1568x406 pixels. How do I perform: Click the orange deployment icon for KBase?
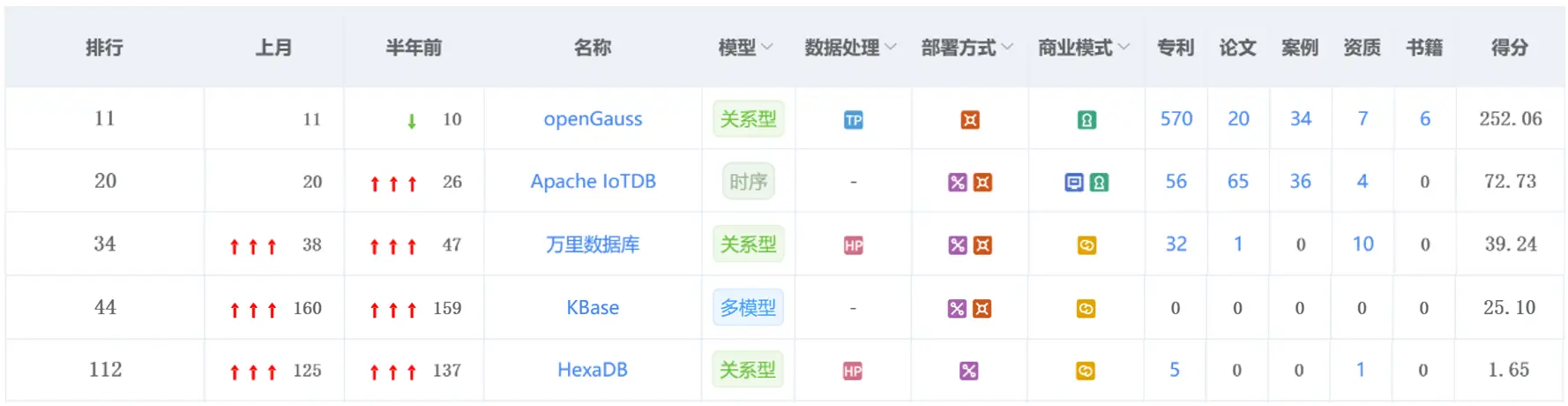click(982, 309)
